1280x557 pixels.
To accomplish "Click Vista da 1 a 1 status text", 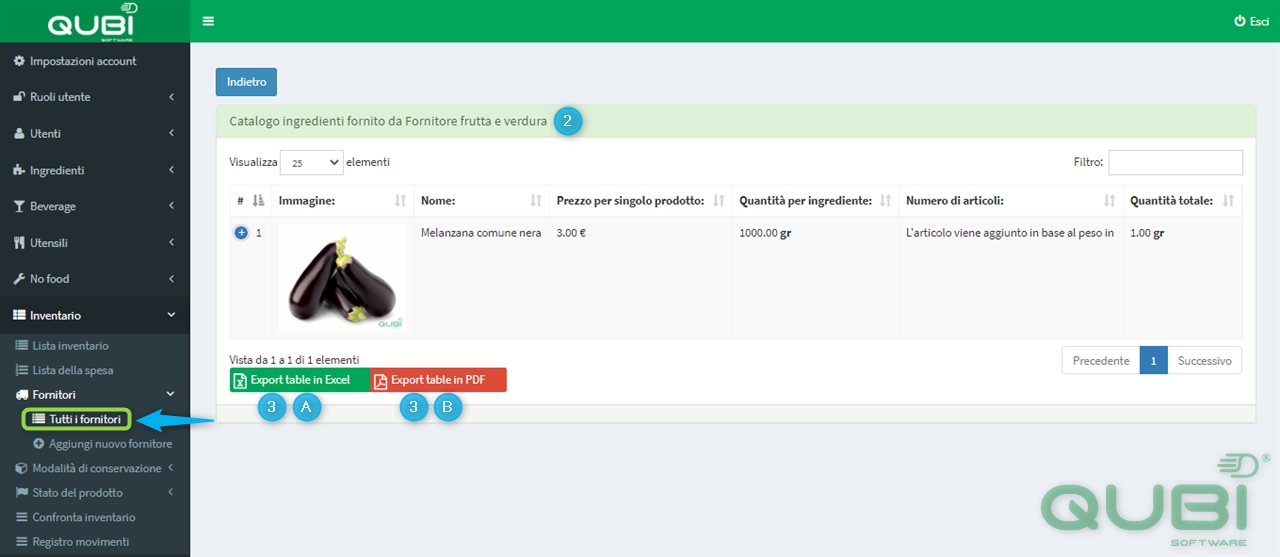I will click(x=294, y=359).
